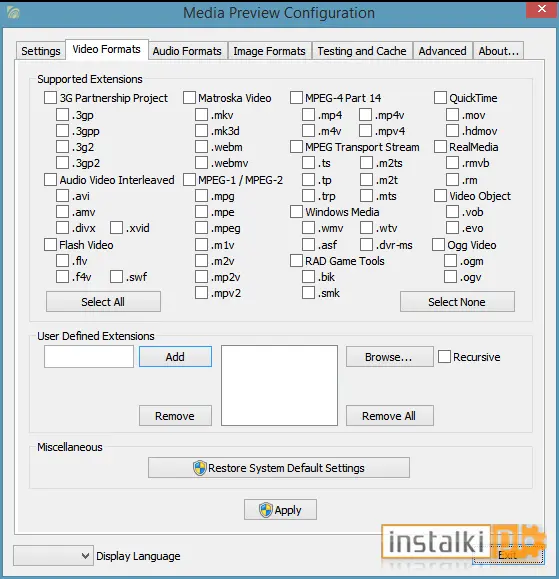Click the Media Preview app icon in title bar
The image size is (559, 579).
click(x=13, y=13)
